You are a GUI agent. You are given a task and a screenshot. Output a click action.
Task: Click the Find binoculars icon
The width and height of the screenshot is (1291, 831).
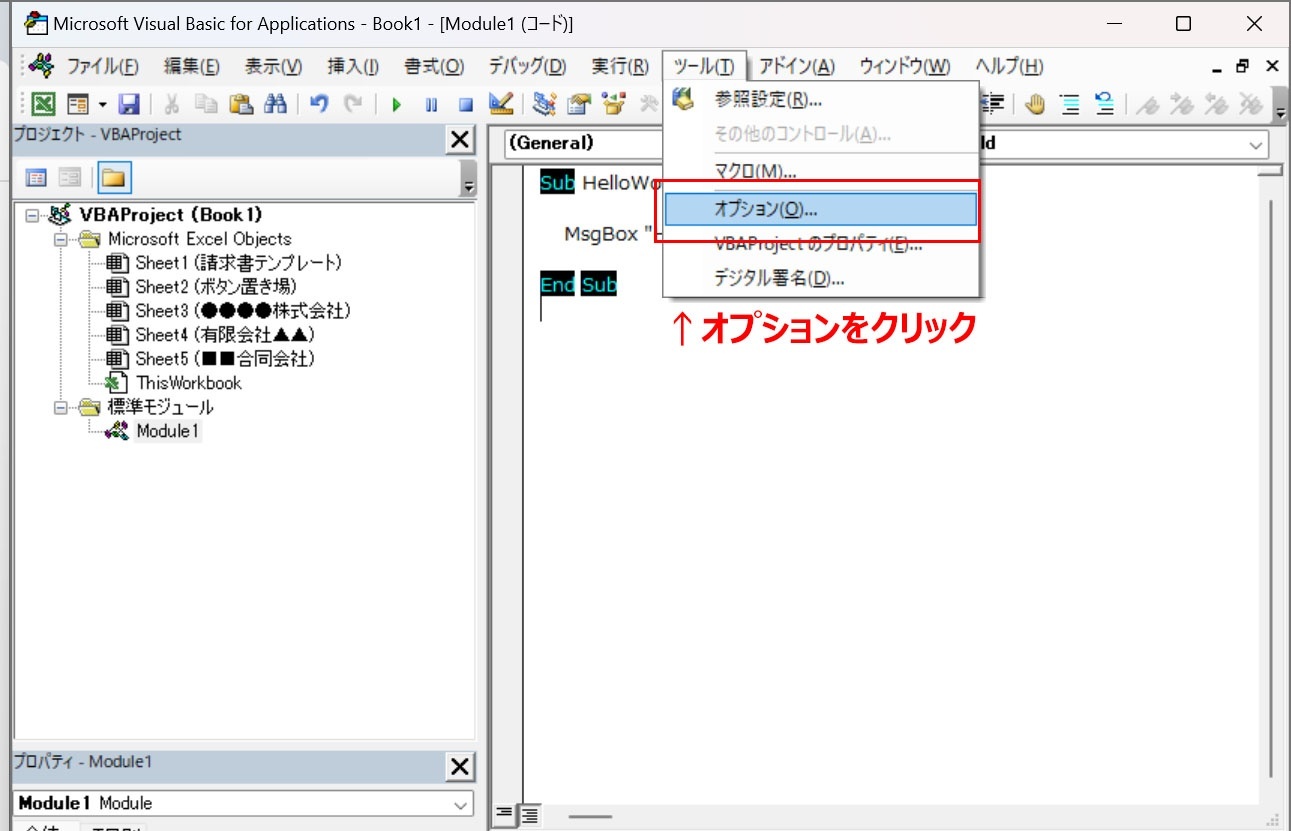click(275, 104)
